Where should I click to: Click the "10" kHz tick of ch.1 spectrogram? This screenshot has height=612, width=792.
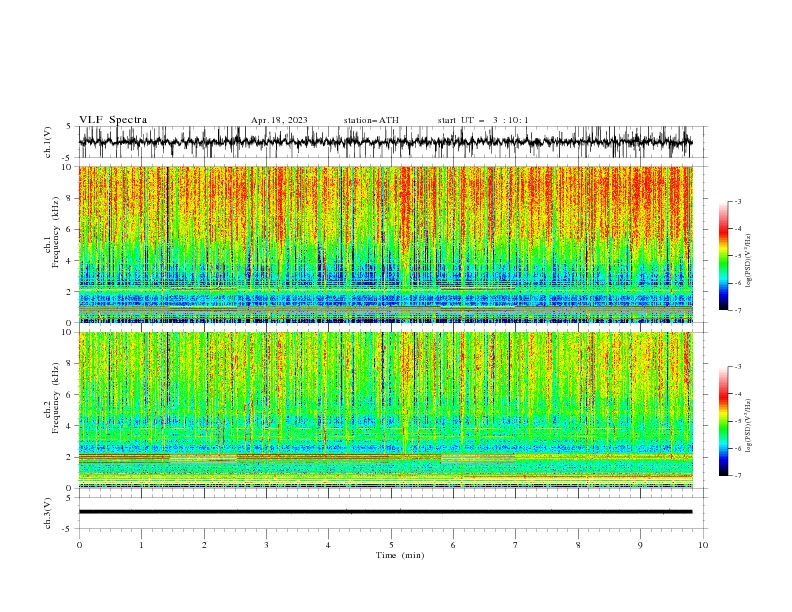pyautogui.click(x=69, y=167)
